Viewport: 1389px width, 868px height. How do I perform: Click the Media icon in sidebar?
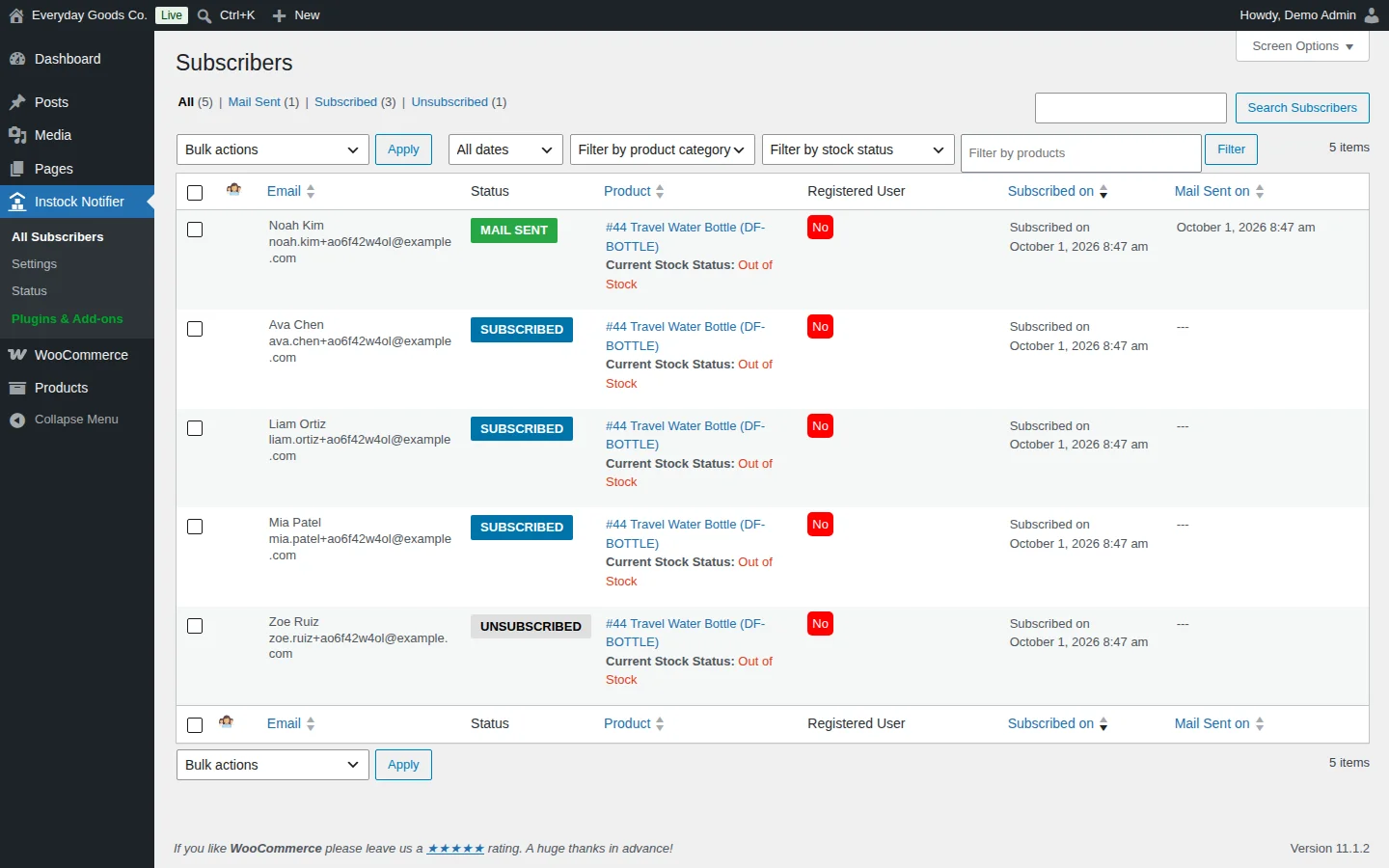pyautogui.click(x=17, y=135)
